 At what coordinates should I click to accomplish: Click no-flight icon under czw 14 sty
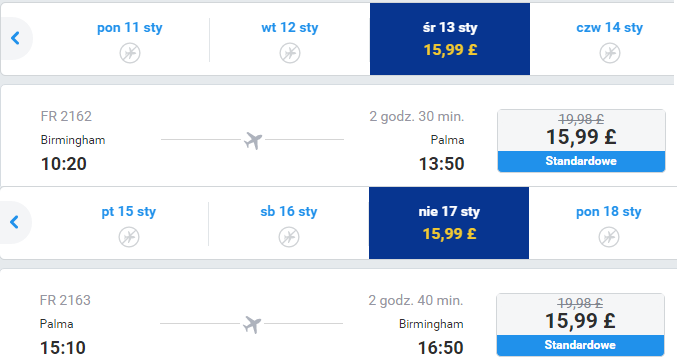(x=610, y=53)
